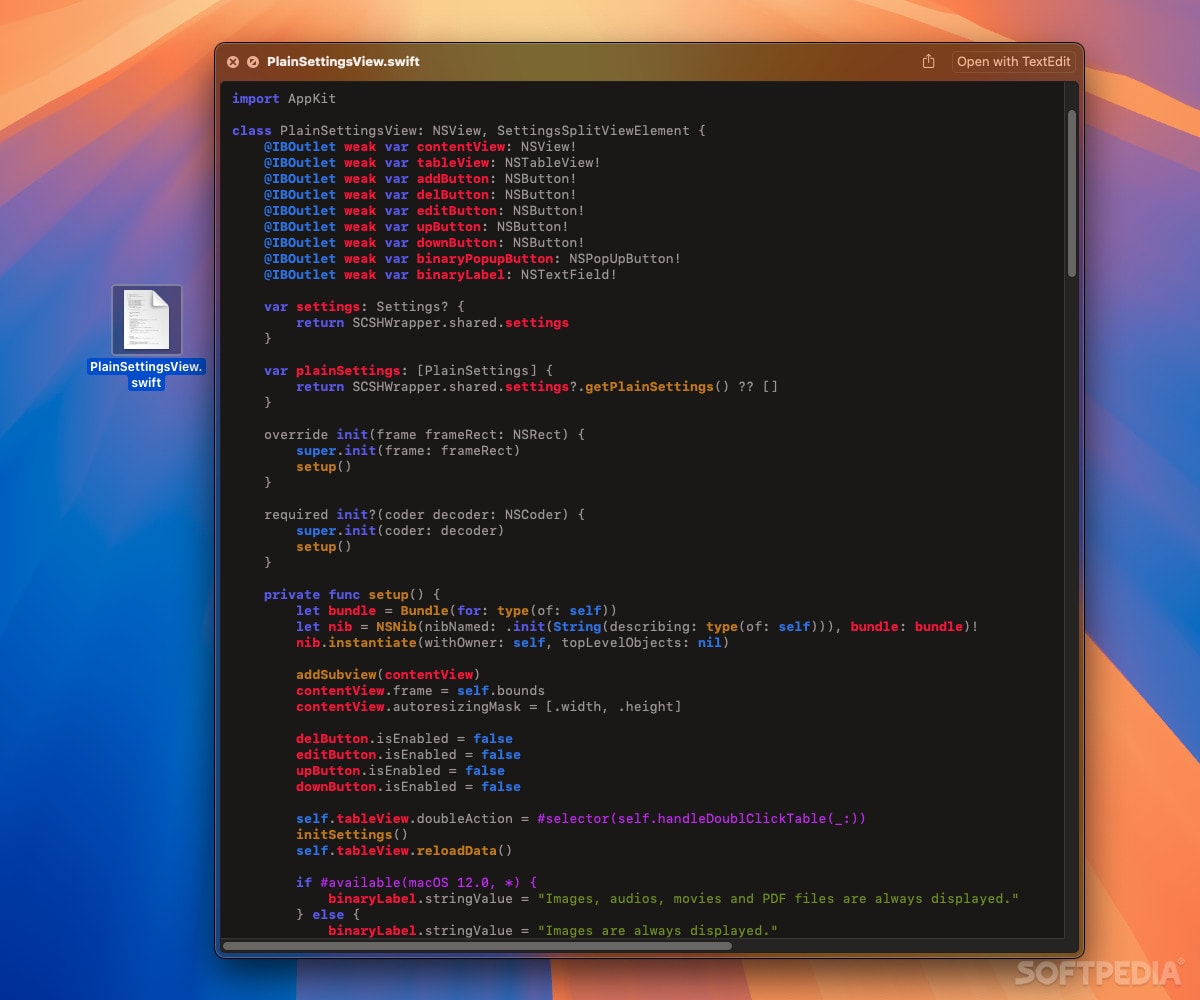Click the 'editButton: NSButton!' outlet line
Image resolution: width=1200 pixels, height=1000 pixels.
tap(424, 211)
